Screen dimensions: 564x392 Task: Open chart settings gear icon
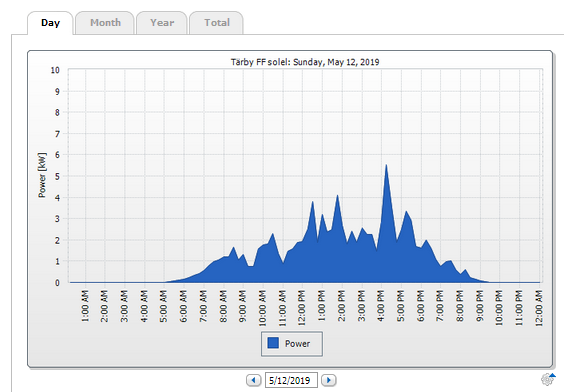coord(548,379)
